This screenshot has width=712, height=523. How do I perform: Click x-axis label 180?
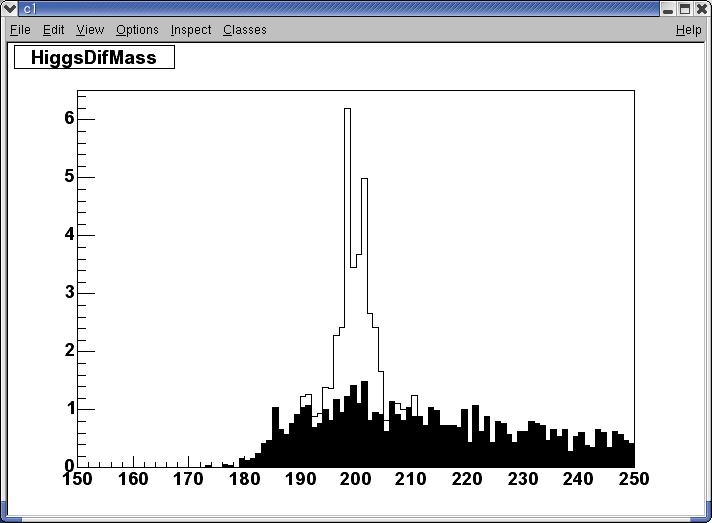[x=244, y=479]
